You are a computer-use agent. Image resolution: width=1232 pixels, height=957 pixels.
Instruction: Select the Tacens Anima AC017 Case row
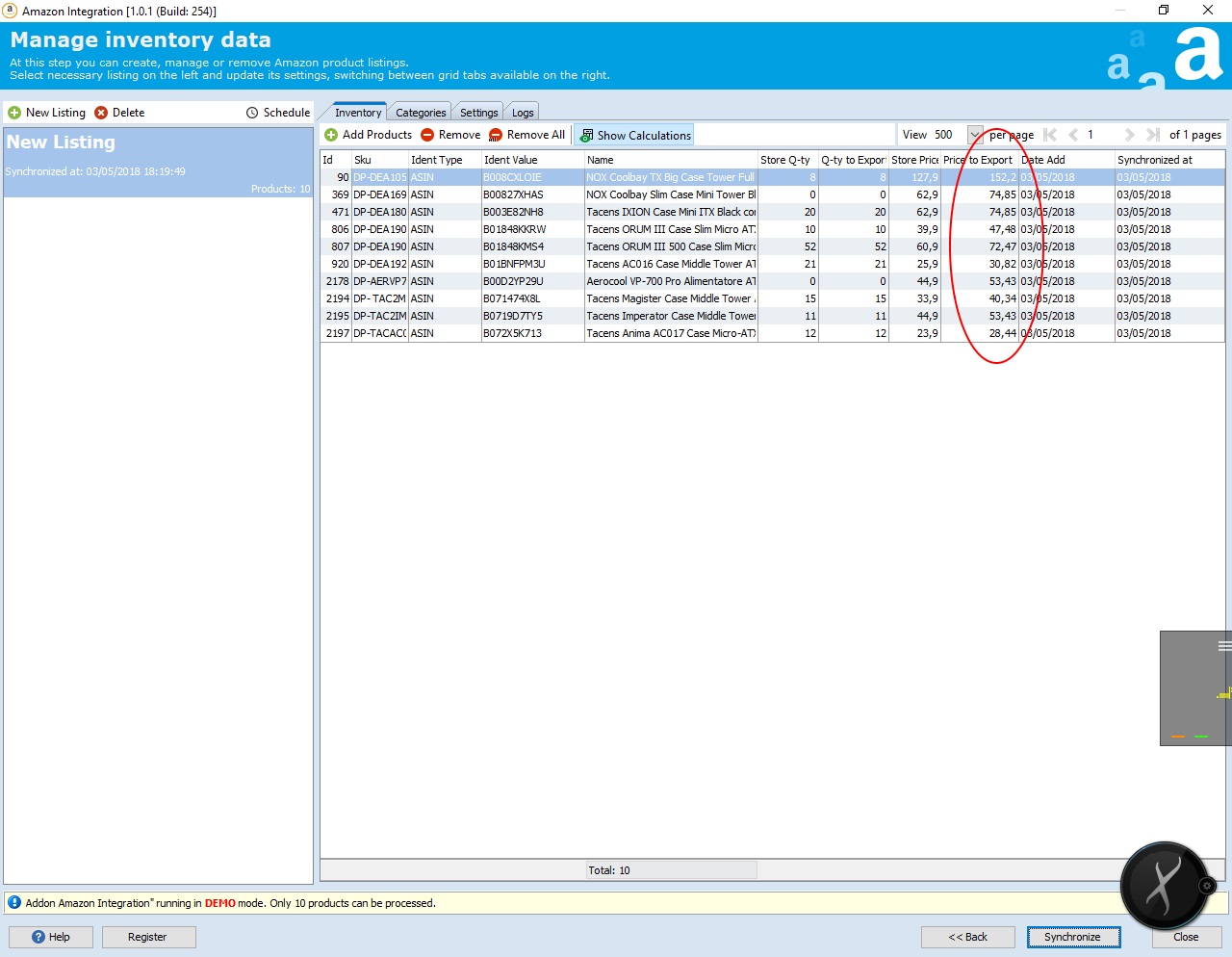tap(772, 333)
